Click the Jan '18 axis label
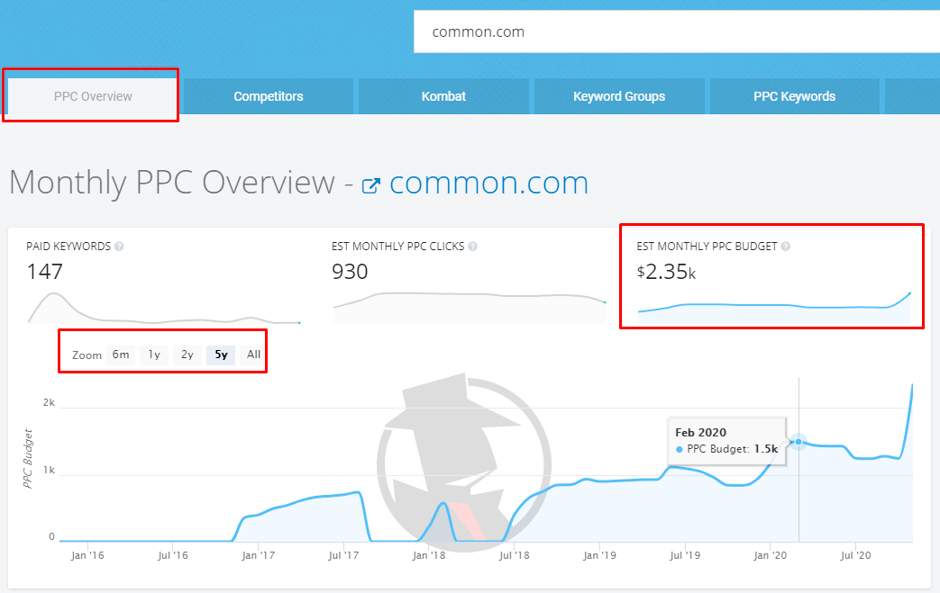This screenshot has width=940, height=593. [x=429, y=555]
